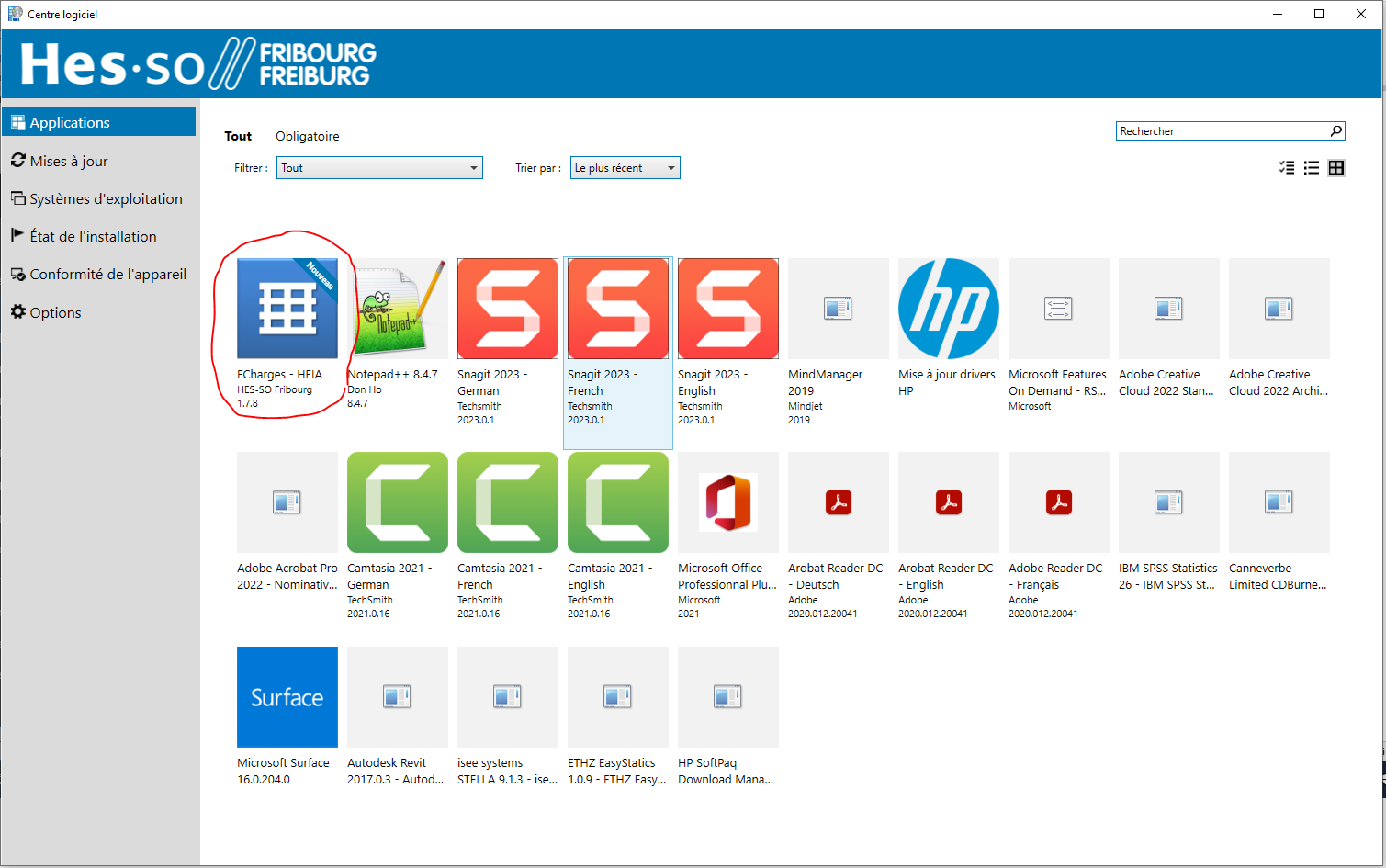Select the Snagit 2023 - English icon
This screenshot has width=1386, height=868.
(728, 309)
